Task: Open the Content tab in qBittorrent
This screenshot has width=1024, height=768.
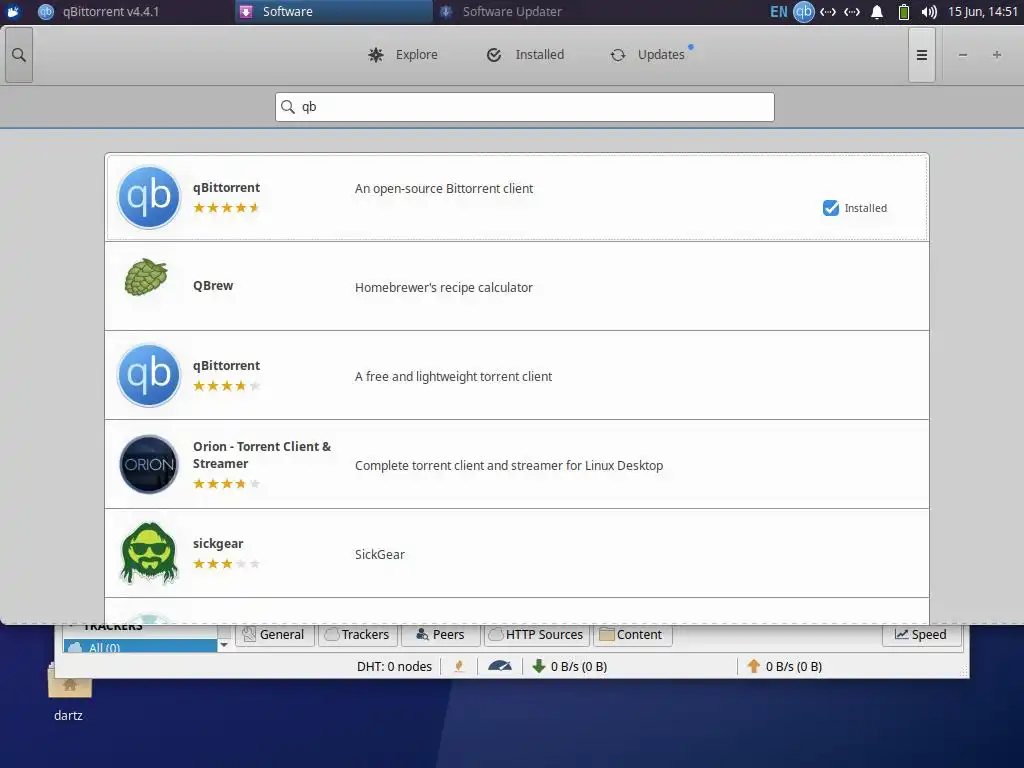Action: (632, 634)
